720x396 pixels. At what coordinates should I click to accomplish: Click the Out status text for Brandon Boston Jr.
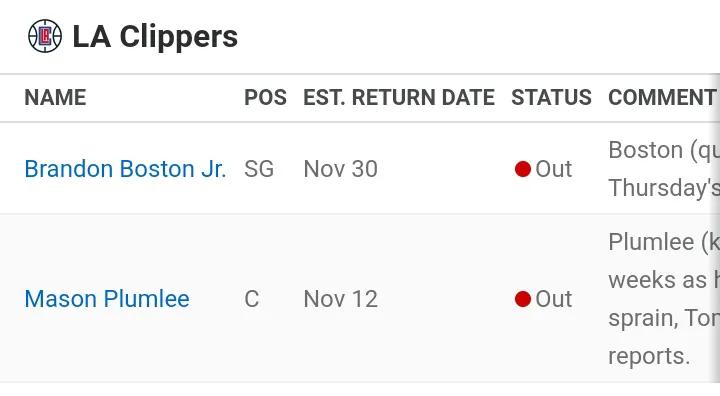(x=554, y=169)
